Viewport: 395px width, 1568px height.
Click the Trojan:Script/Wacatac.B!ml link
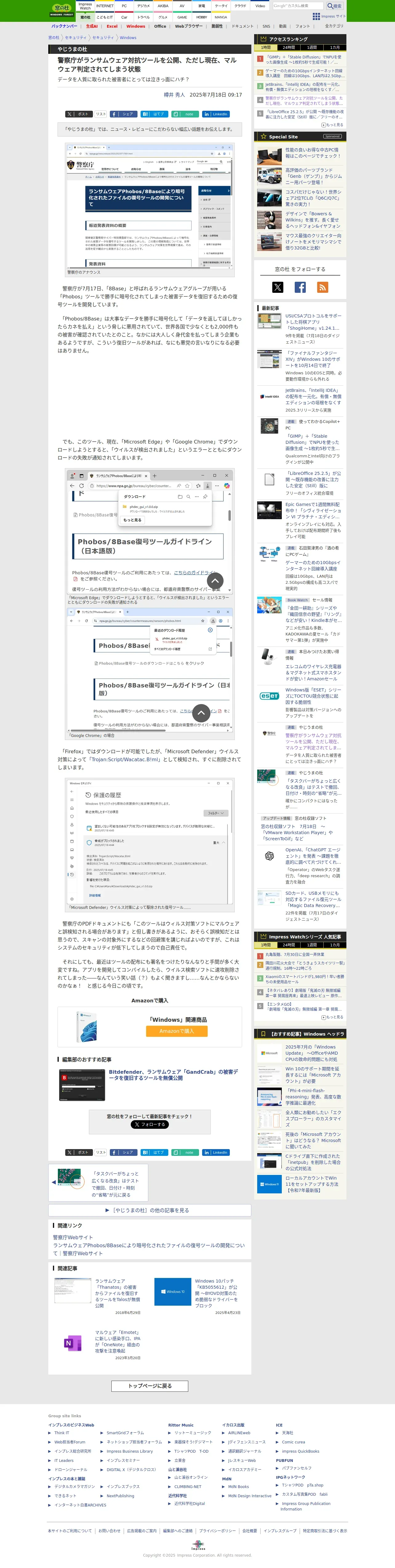pyautogui.click(x=125, y=759)
